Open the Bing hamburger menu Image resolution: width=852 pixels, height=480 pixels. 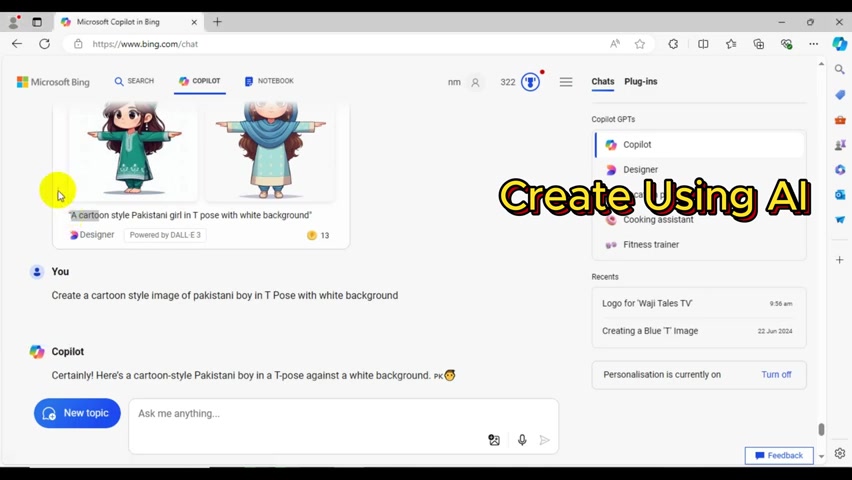566,82
